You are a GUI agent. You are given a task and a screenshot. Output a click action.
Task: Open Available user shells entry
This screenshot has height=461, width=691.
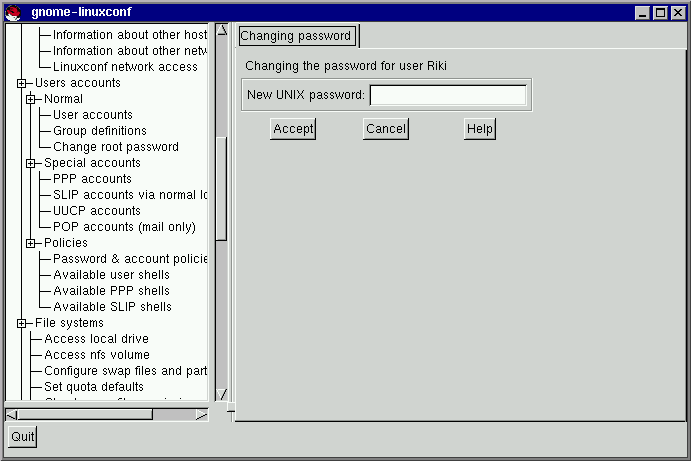[111, 275]
